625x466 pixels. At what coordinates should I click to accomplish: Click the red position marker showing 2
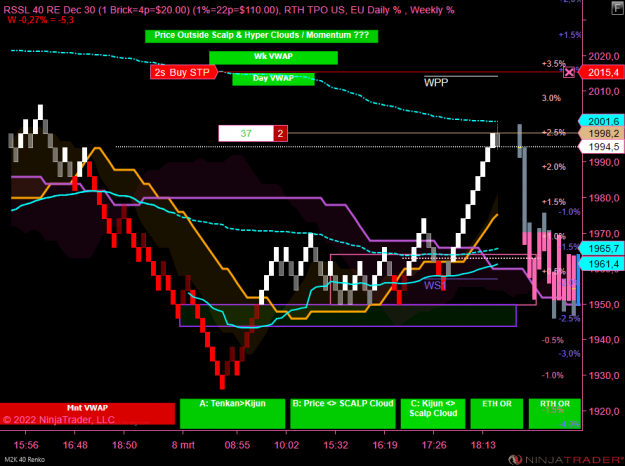point(280,133)
